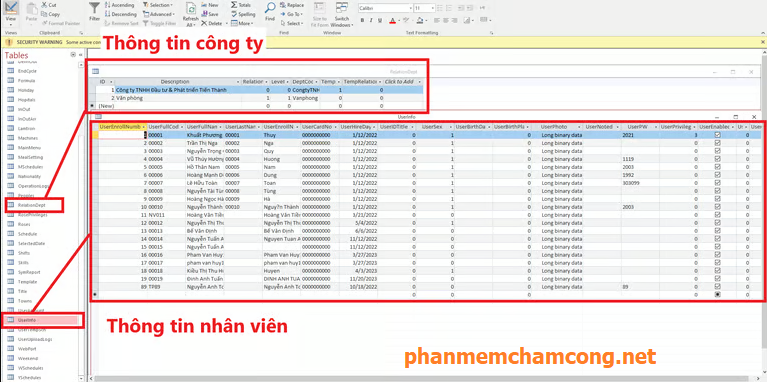The height and width of the screenshot is (382, 767).
Task: Toggle UserEnabled checkbox for row 00005
Action: (x=718, y=166)
